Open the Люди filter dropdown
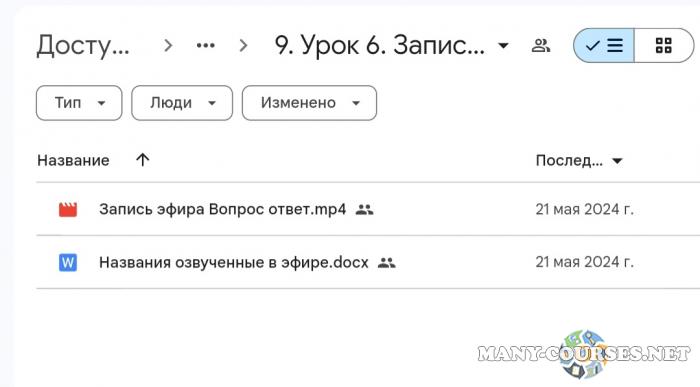Viewport: 700px width, 387px height. tap(182, 103)
